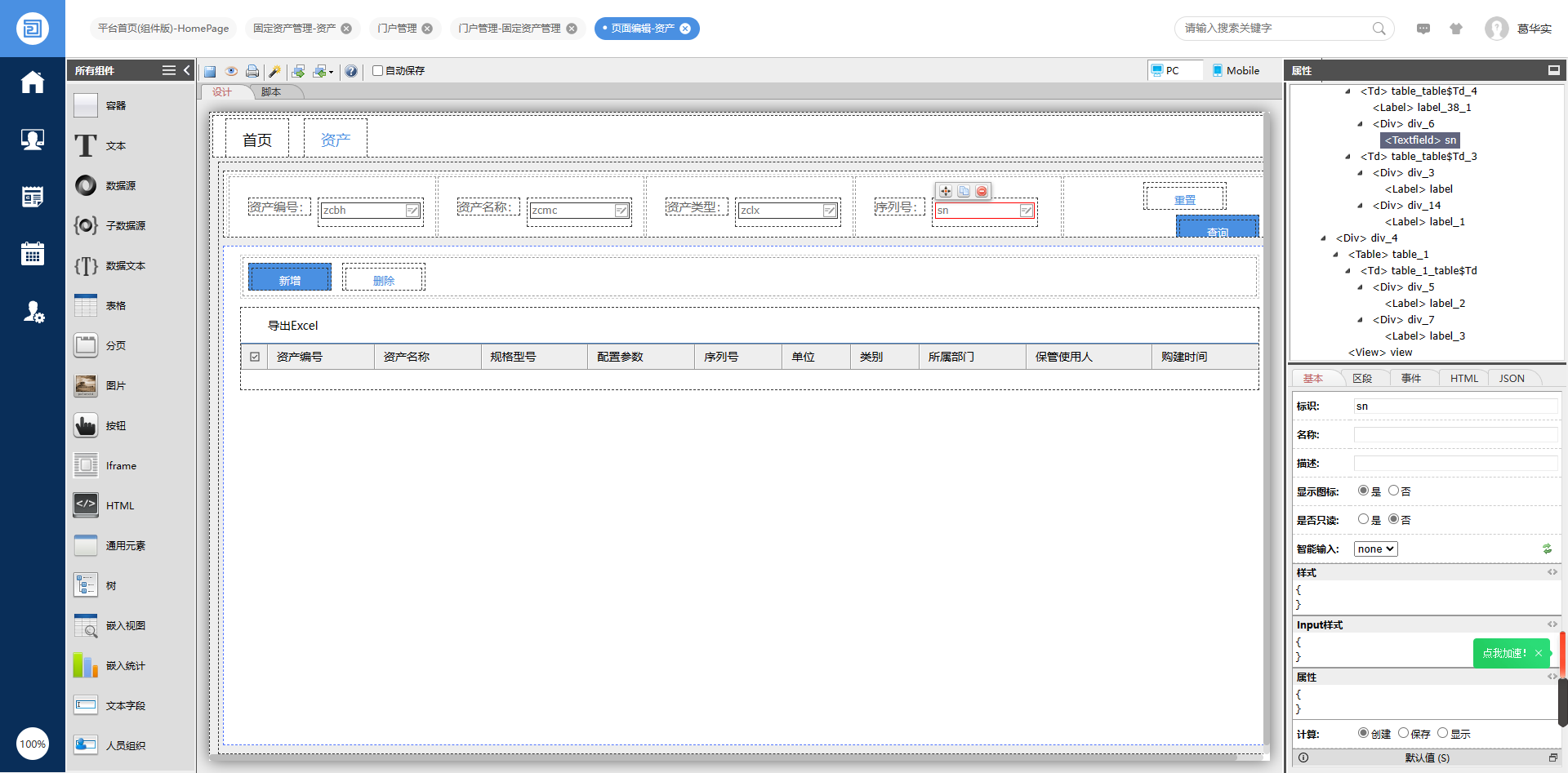Click the 删除 delete button
Viewport: 1568px width, 773px height.
(384, 278)
